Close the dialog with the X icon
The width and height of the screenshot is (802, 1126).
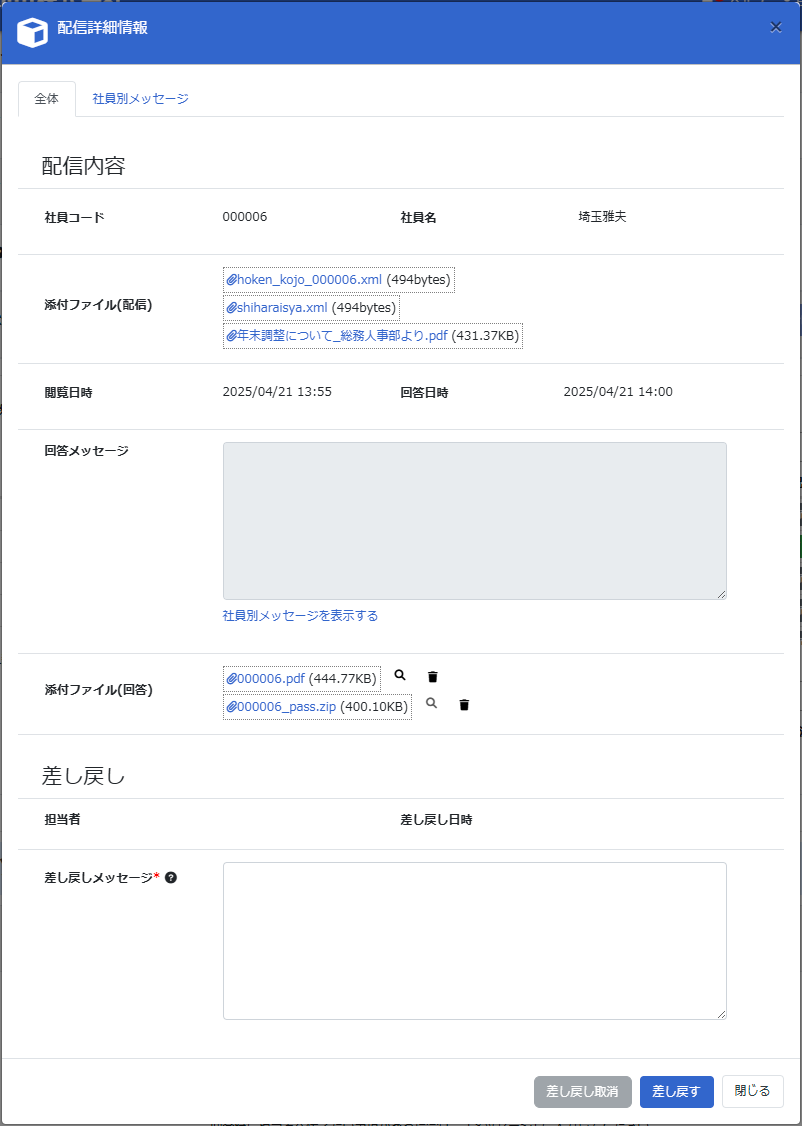pyautogui.click(x=776, y=27)
